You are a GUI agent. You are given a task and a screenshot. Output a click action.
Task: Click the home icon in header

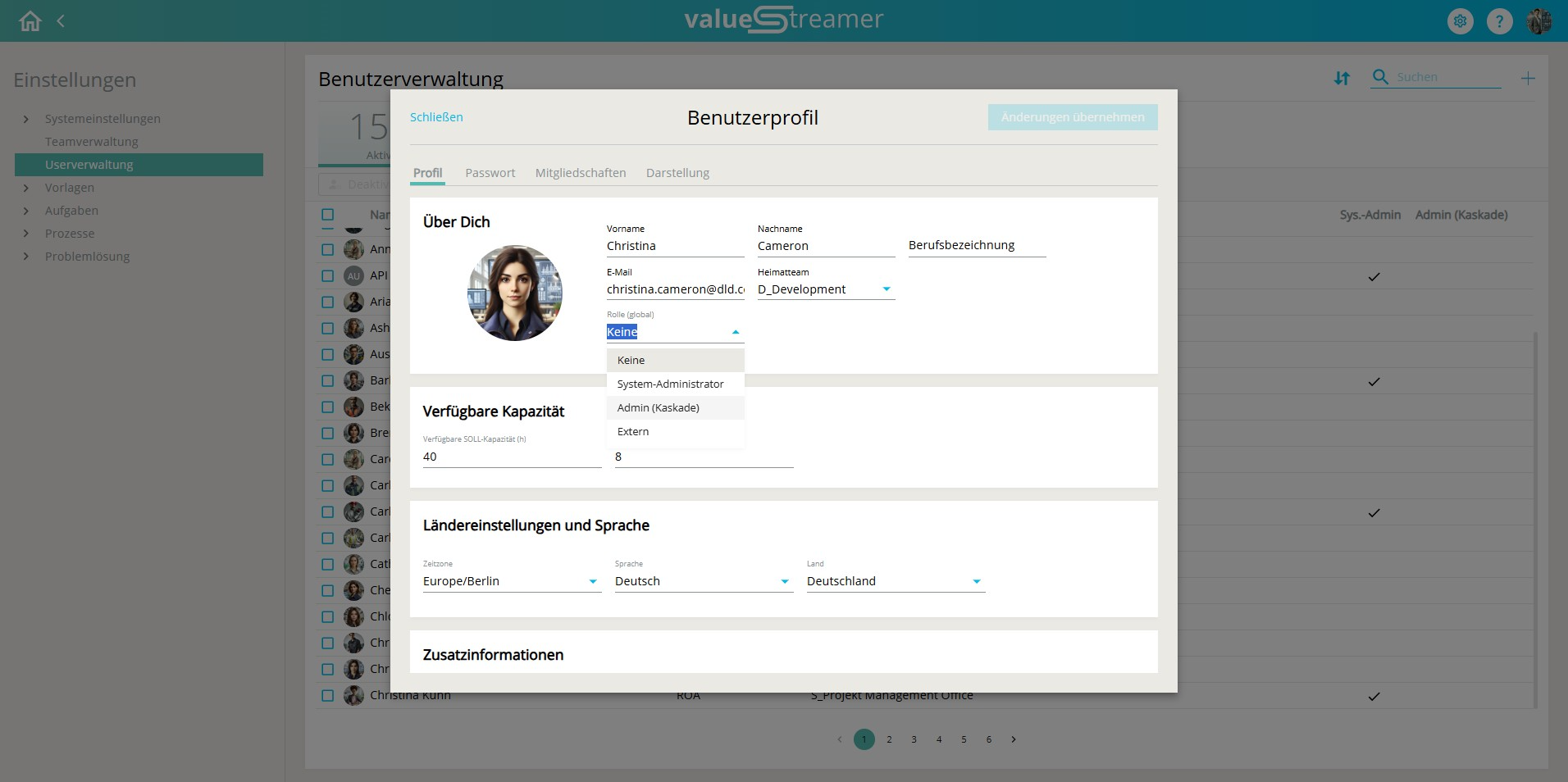30,21
